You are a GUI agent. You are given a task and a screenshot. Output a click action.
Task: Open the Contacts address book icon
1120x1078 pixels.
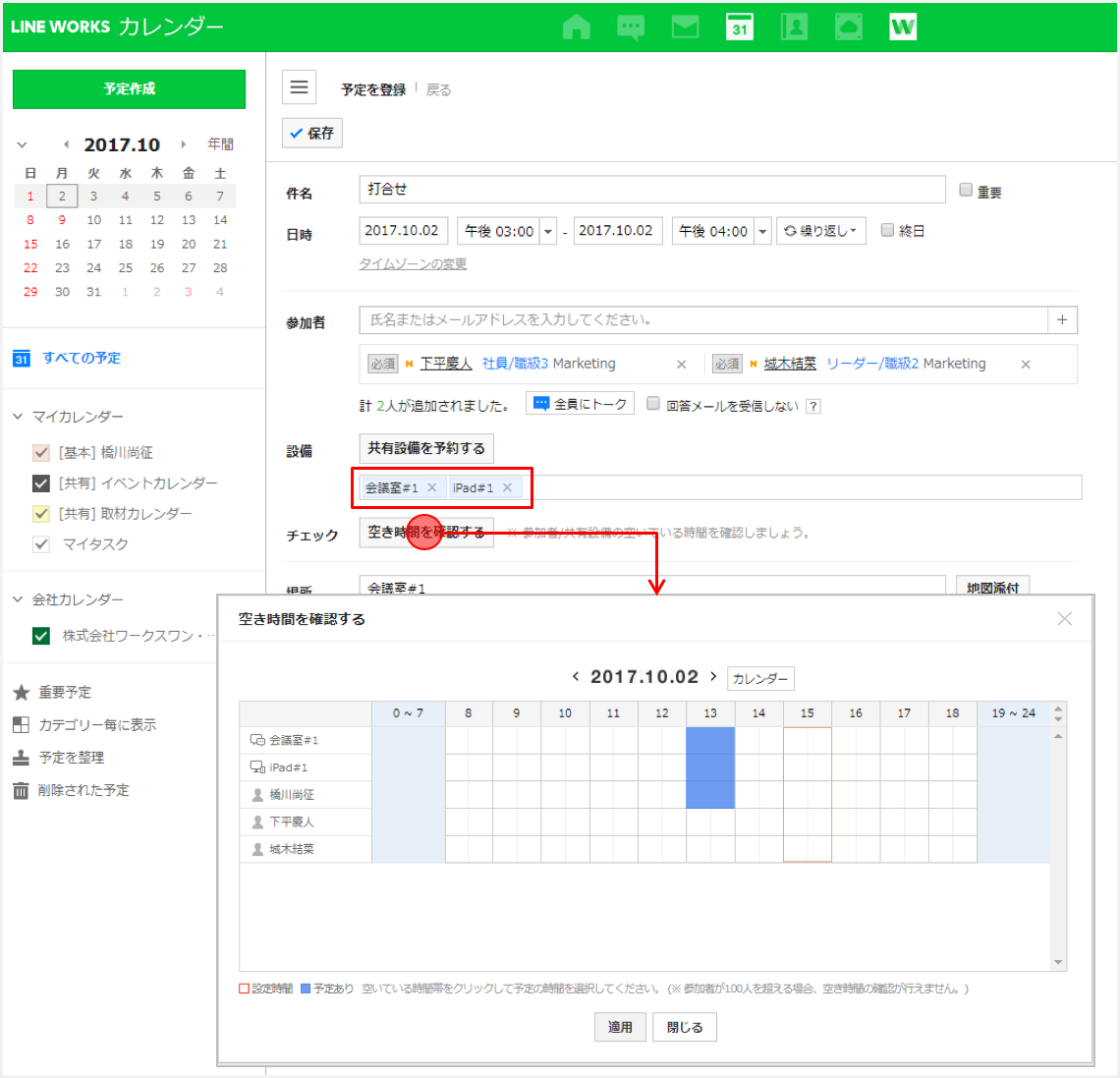point(794,27)
